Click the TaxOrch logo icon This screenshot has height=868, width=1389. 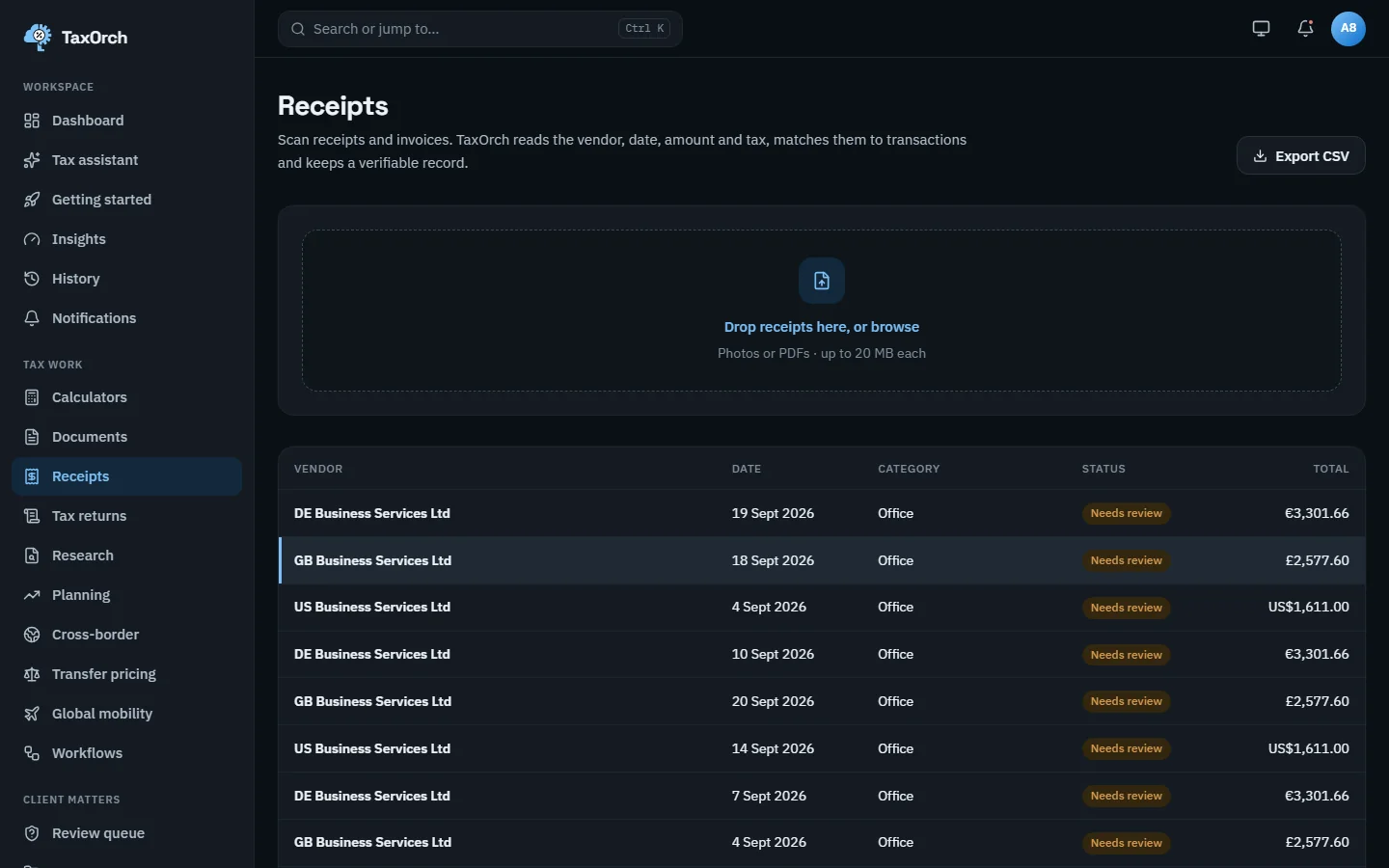38,37
